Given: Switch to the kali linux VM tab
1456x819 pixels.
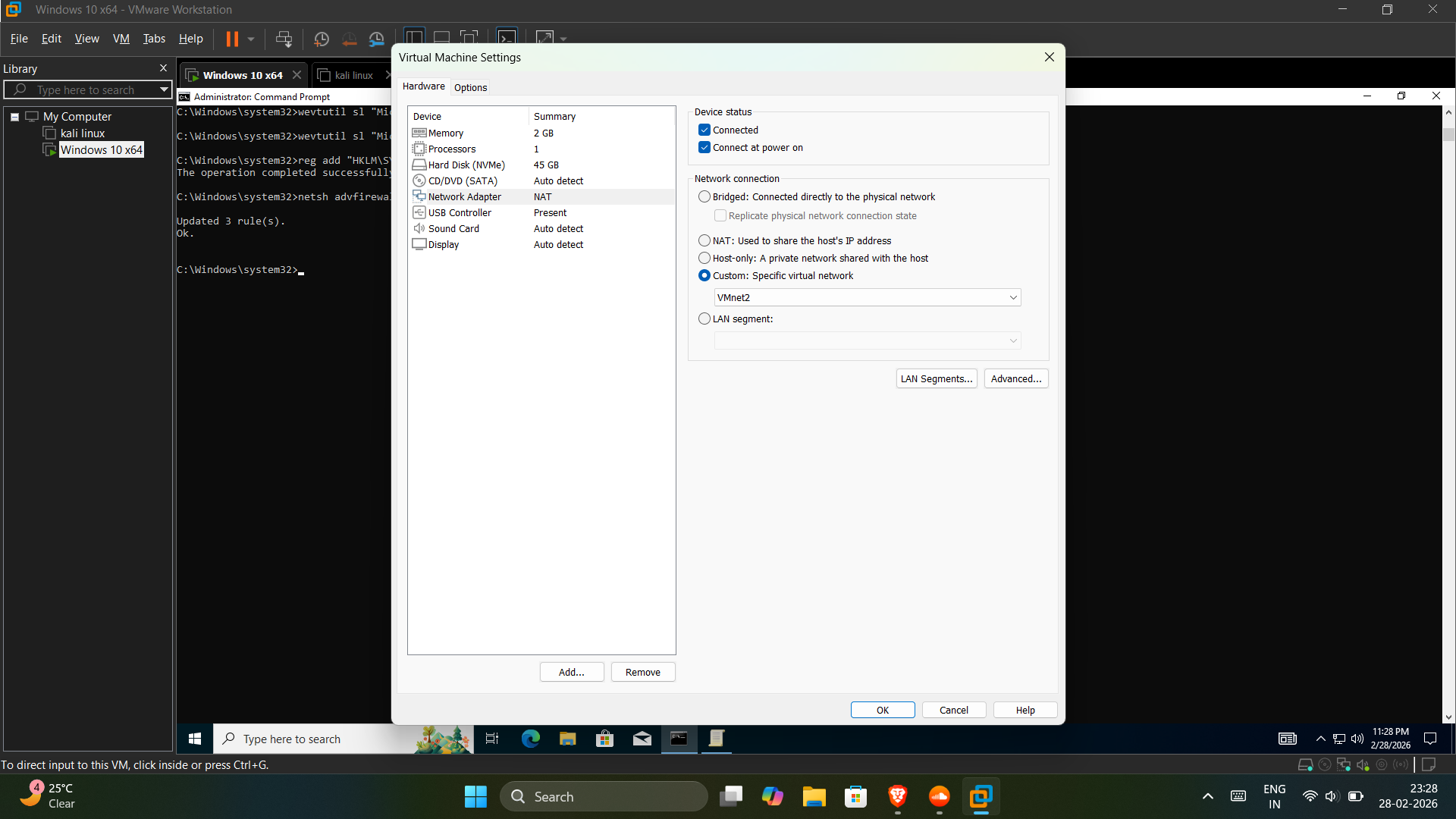Looking at the screenshot, I should pyautogui.click(x=353, y=75).
